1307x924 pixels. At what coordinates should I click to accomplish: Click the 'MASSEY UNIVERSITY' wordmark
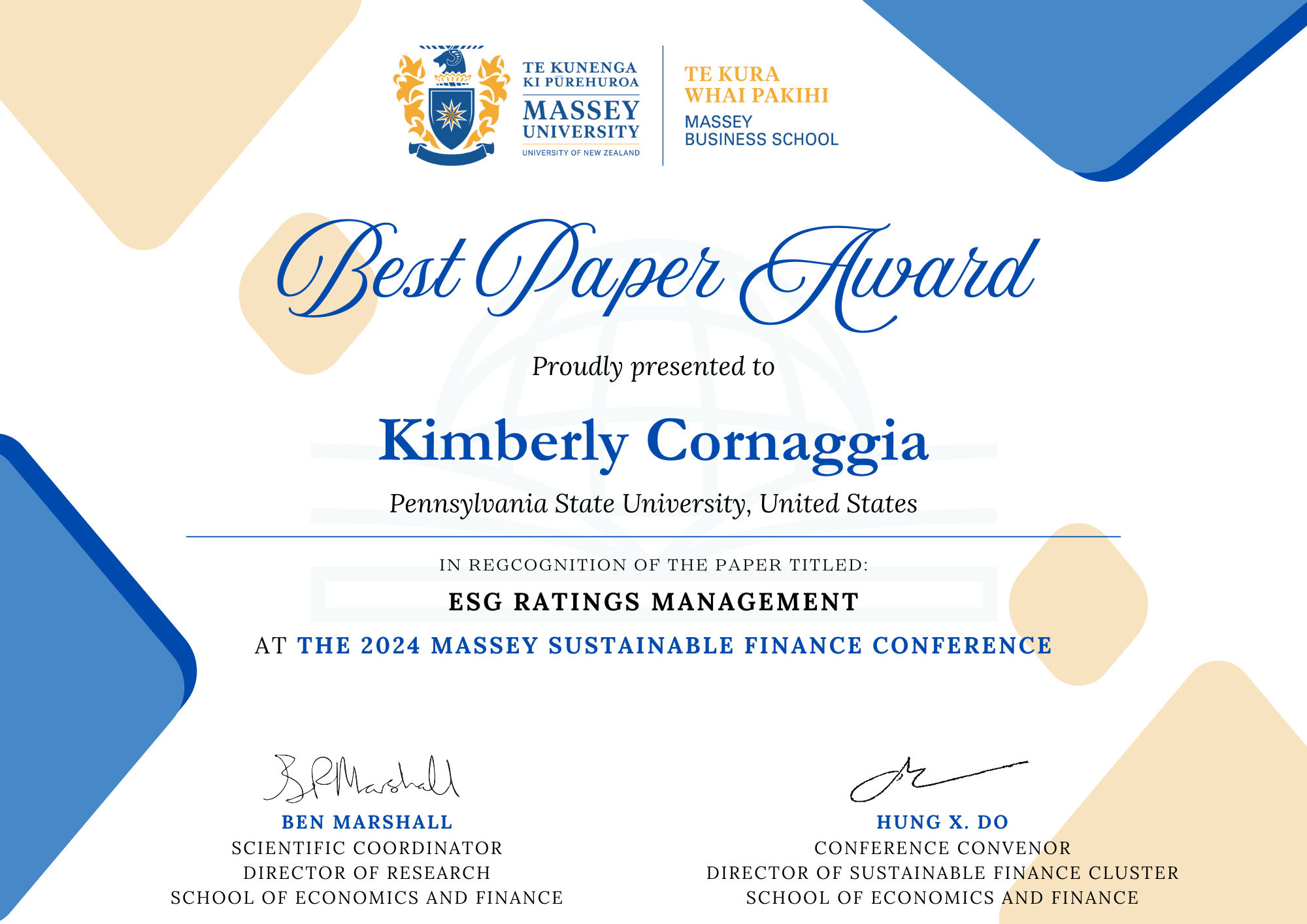click(581, 119)
